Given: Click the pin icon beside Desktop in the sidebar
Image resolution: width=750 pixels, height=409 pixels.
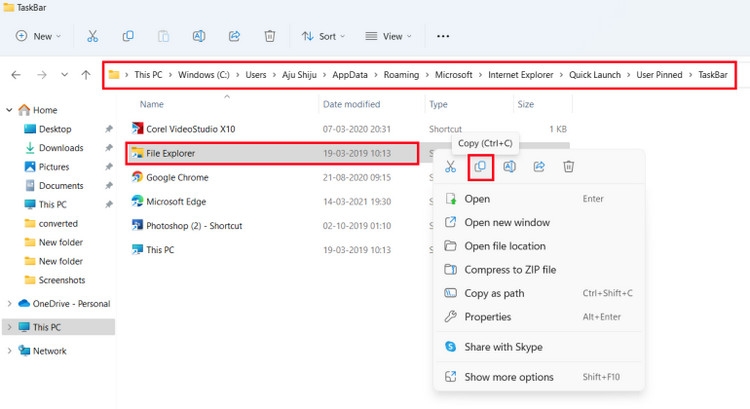Looking at the screenshot, I should click(109, 129).
